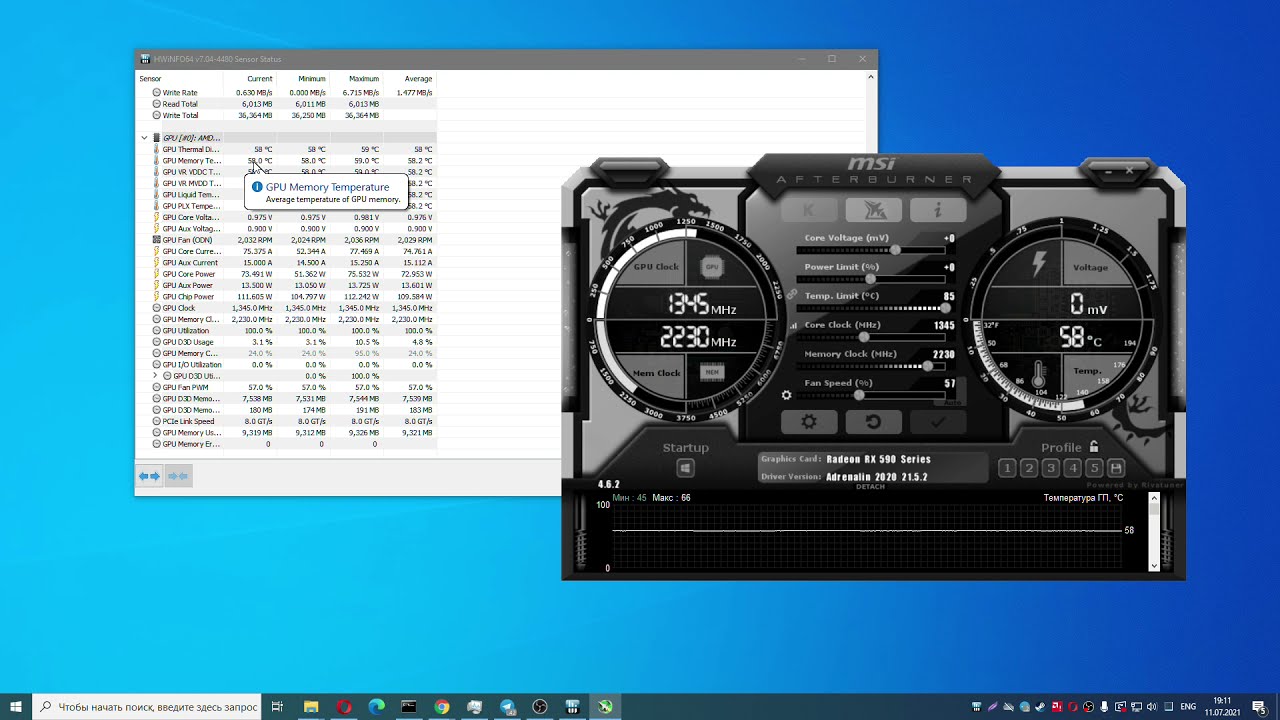The height and width of the screenshot is (720, 1280).
Task: Open the Core Clock curve editor icon
Action: pyautogui.click(x=794, y=326)
